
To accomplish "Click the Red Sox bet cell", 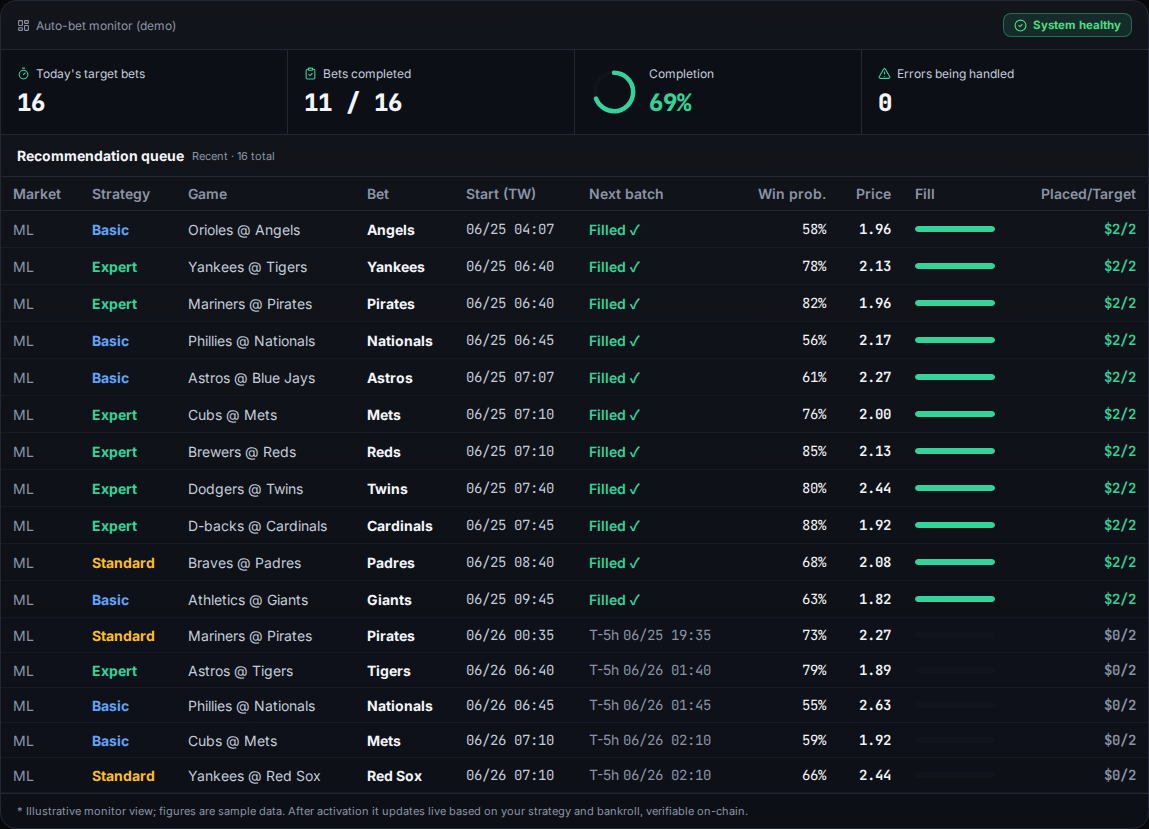I will coord(394,776).
